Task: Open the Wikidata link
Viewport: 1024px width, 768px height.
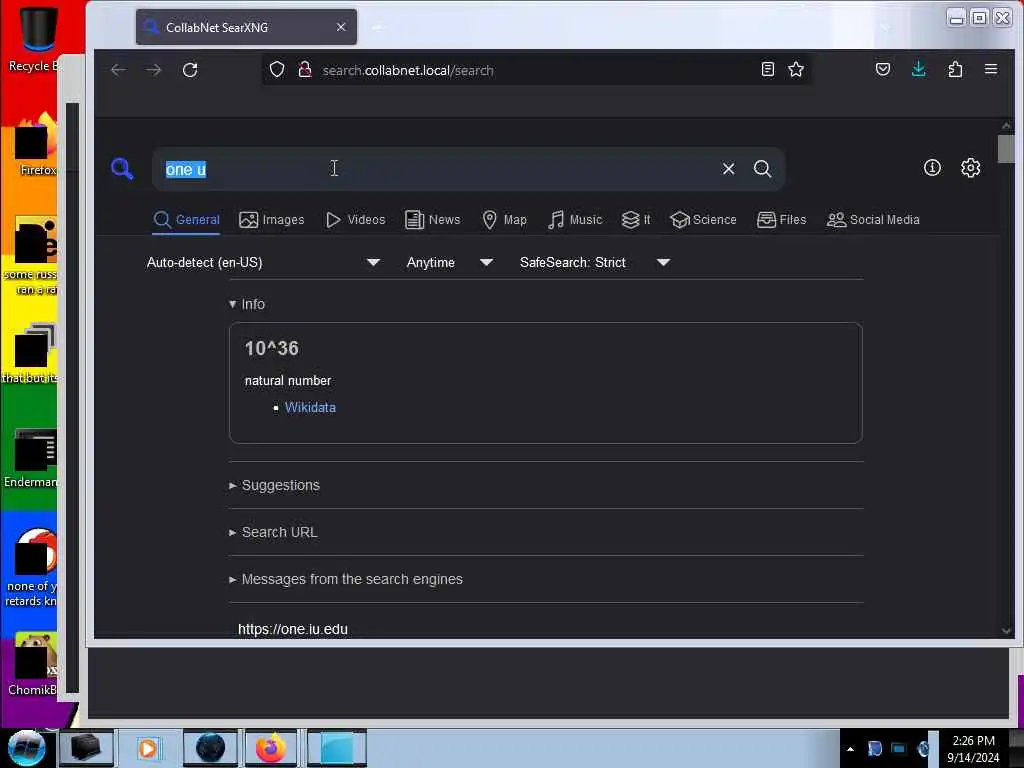Action: 310,408
